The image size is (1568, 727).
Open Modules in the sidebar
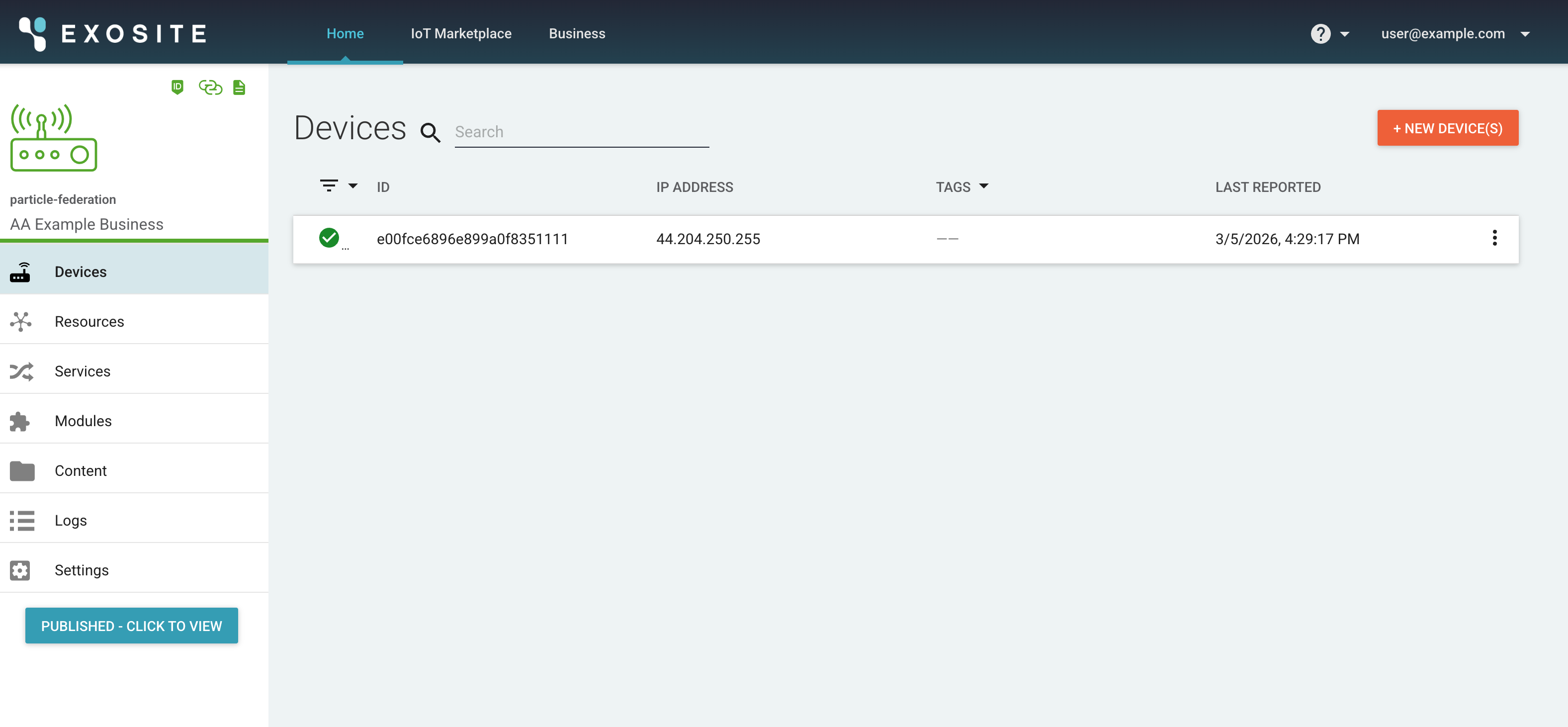pos(83,421)
